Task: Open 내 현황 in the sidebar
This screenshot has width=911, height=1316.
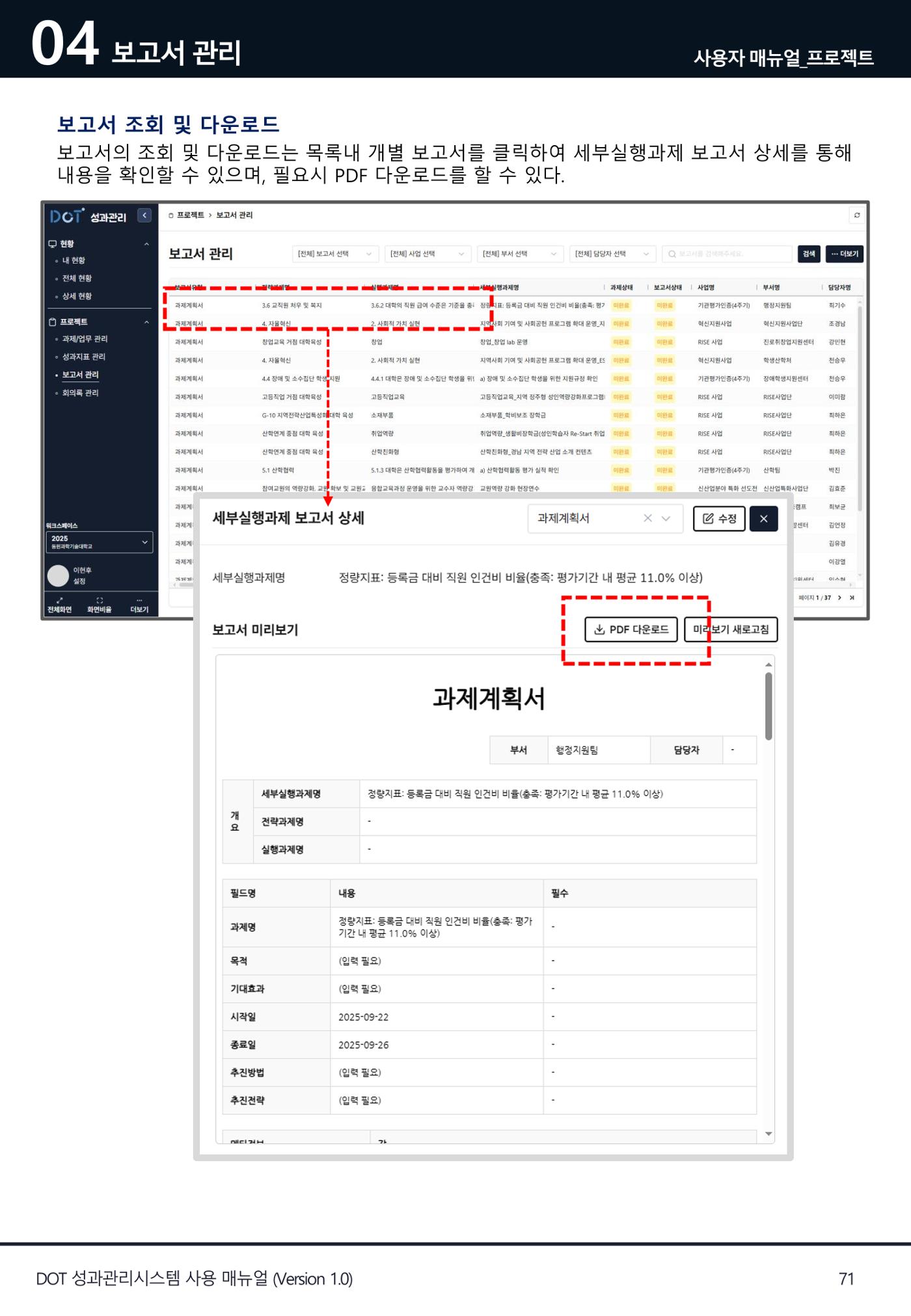Action: [x=74, y=260]
